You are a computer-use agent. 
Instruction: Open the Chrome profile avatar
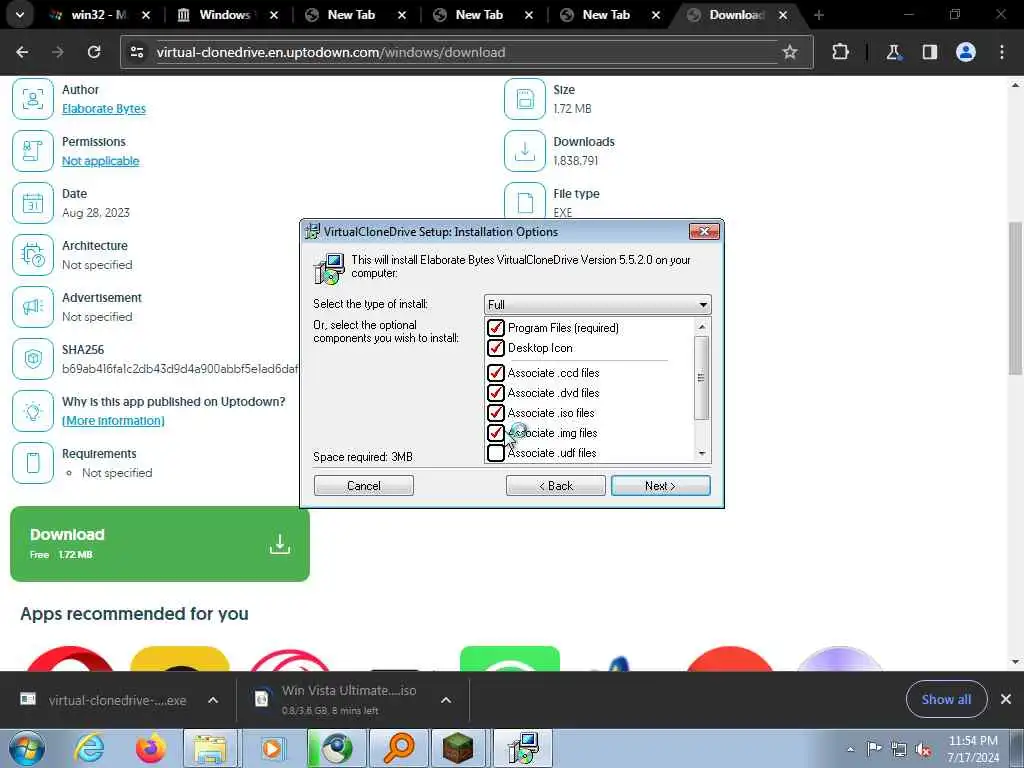[965, 52]
